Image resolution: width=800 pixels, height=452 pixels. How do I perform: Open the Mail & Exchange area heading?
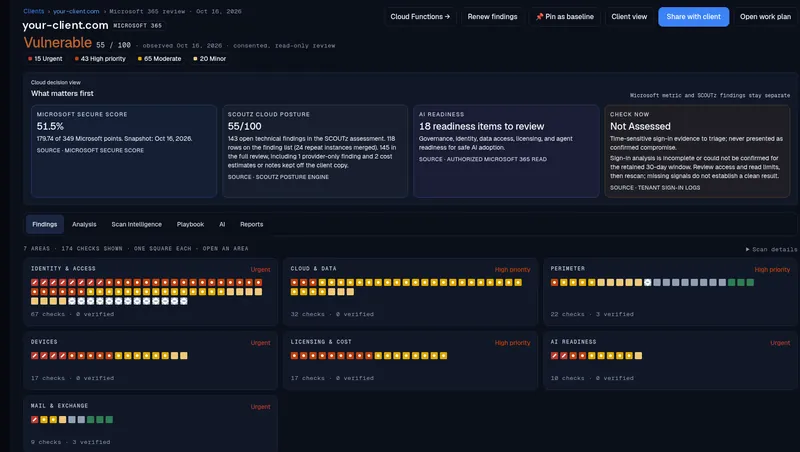59,406
